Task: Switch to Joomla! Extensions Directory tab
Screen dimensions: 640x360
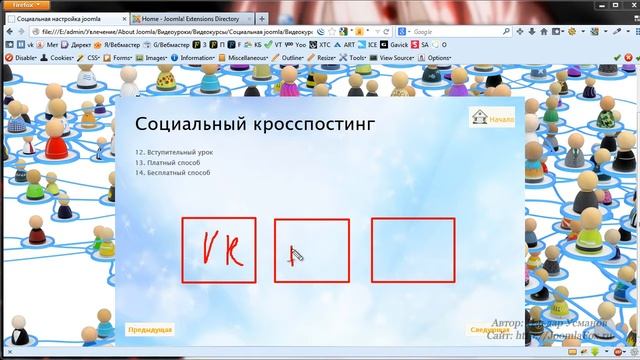Action: pyautogui.click(x=193, y=19)
